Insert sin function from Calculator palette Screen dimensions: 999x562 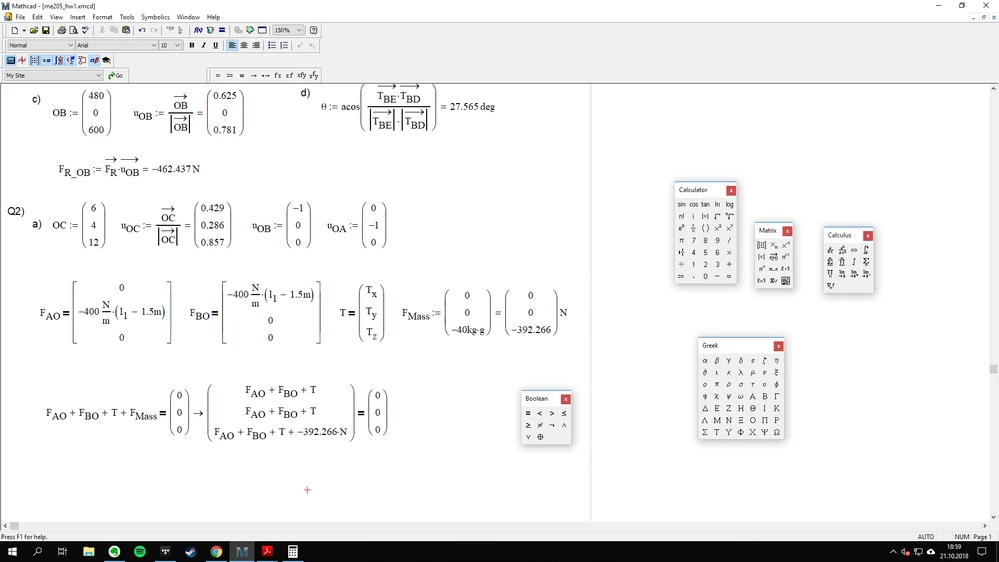coord(682,205)
